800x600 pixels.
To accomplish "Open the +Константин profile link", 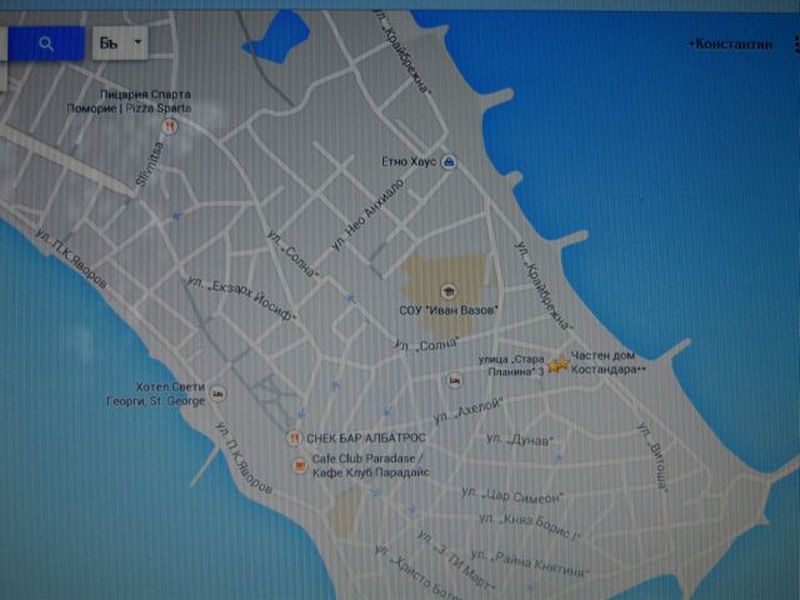I will coord(730,44).
